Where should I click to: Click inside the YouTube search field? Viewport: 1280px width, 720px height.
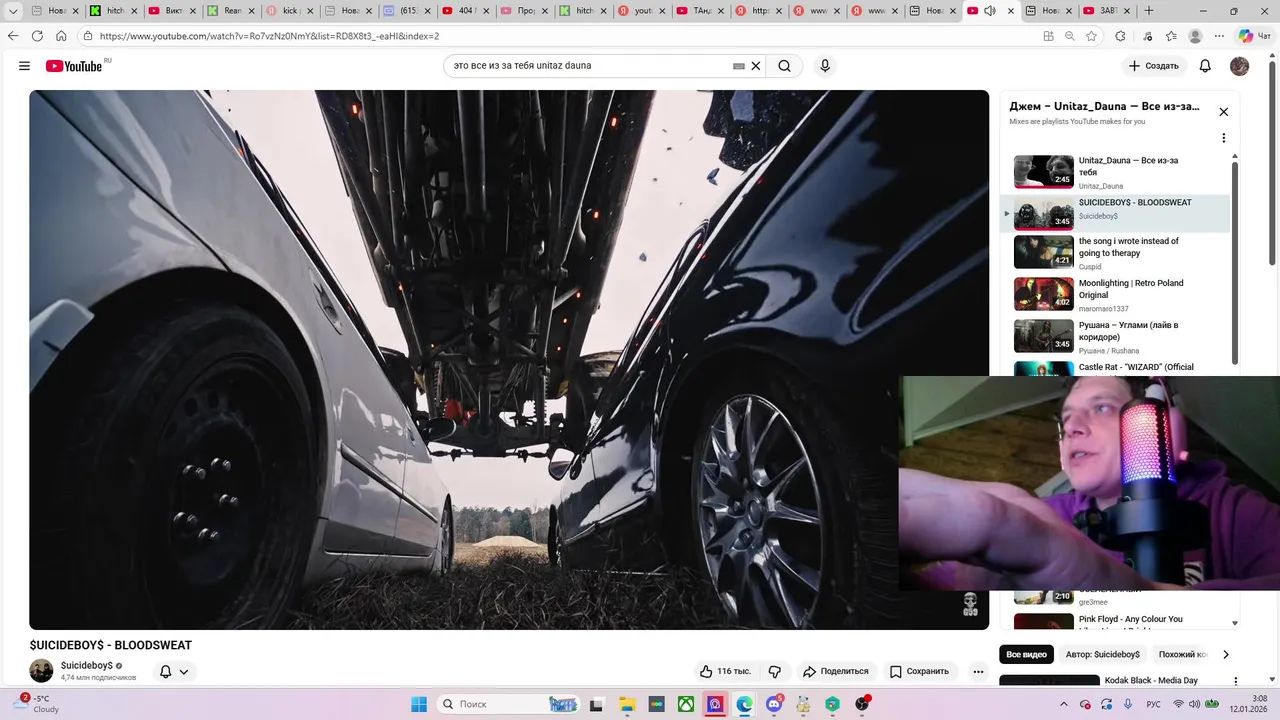[x=590, y=66]
